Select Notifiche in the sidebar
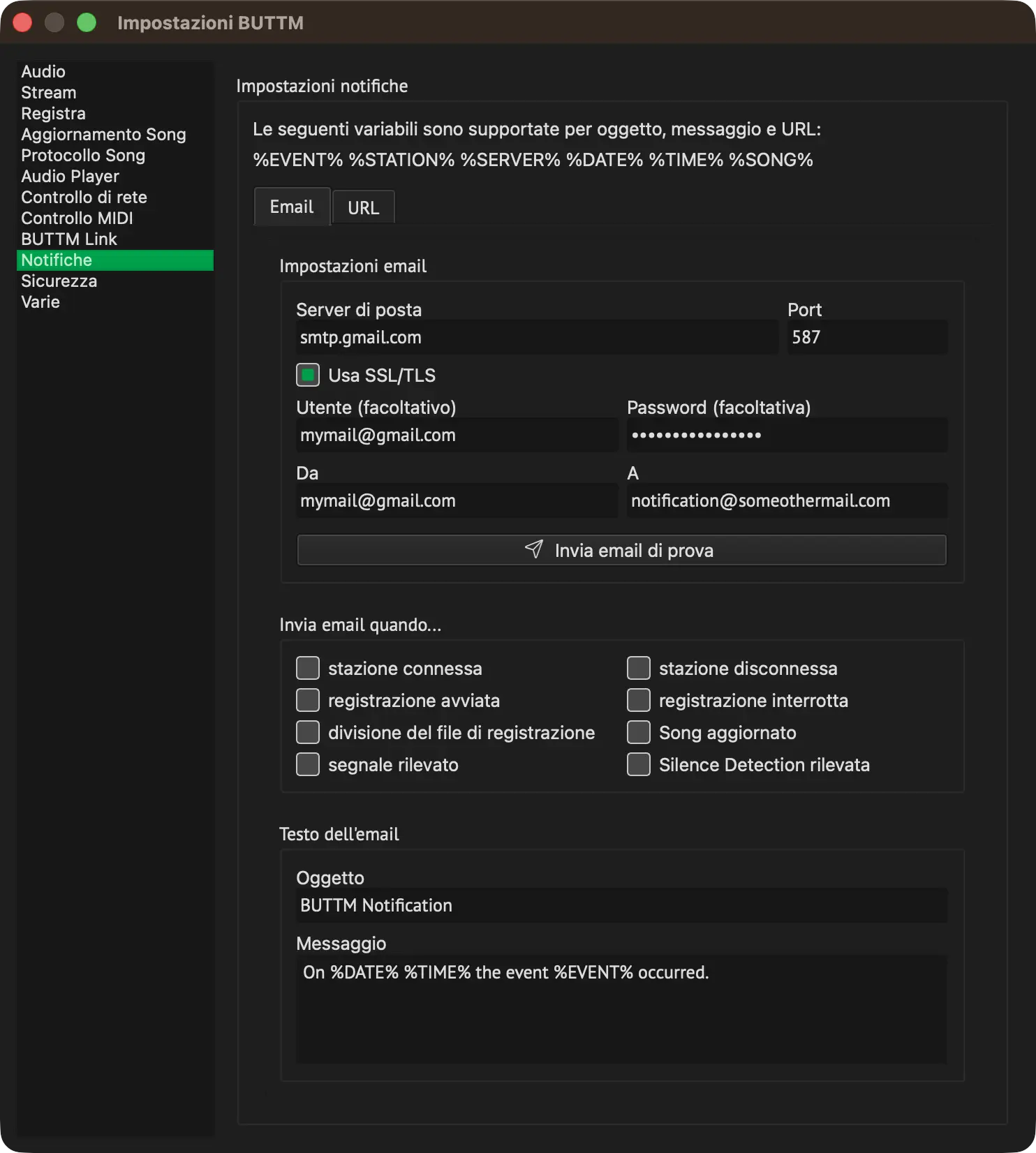Screen dimensions: 1036x1153 [x=115, y=260]
